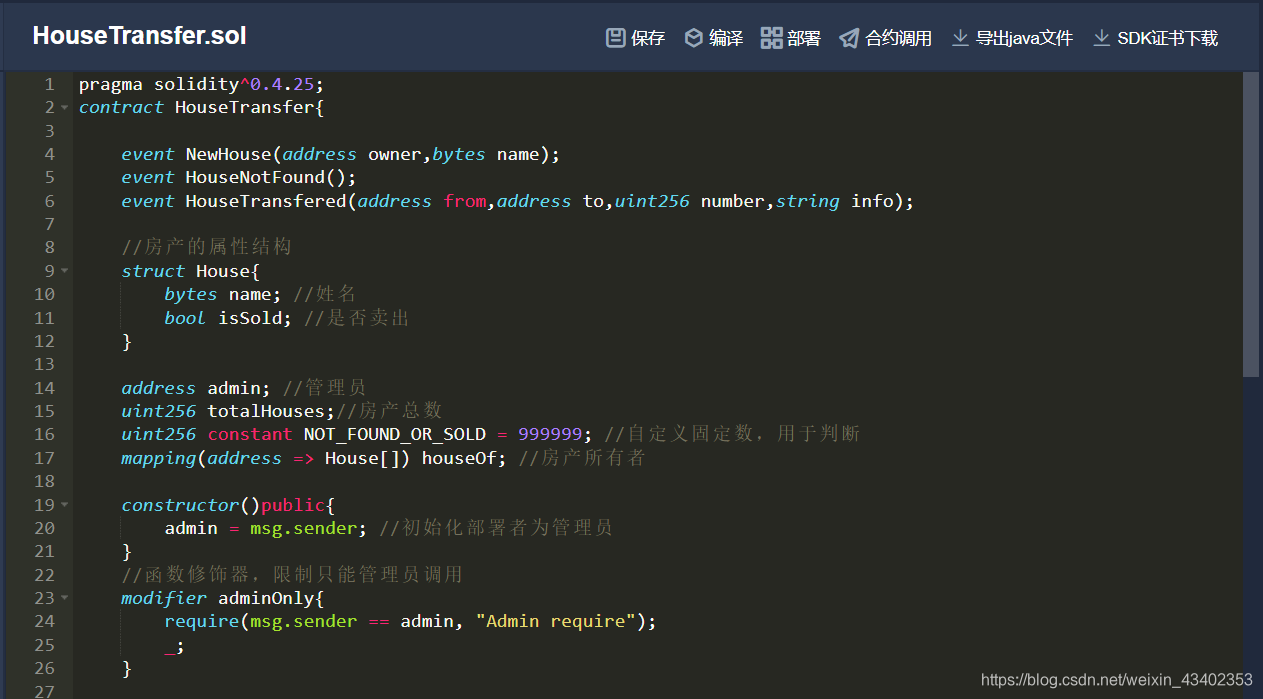The width and height of the screenshot is (1263, 699).
Task: Click the string "Admin require"
Action: (556, 621)
